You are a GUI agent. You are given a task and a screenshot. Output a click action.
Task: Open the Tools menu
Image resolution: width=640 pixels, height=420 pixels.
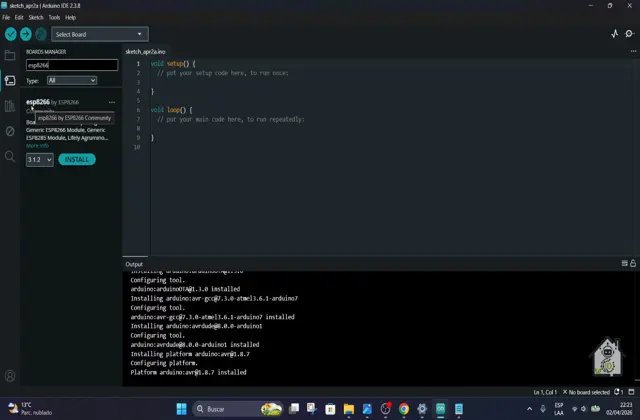(54, 17)
